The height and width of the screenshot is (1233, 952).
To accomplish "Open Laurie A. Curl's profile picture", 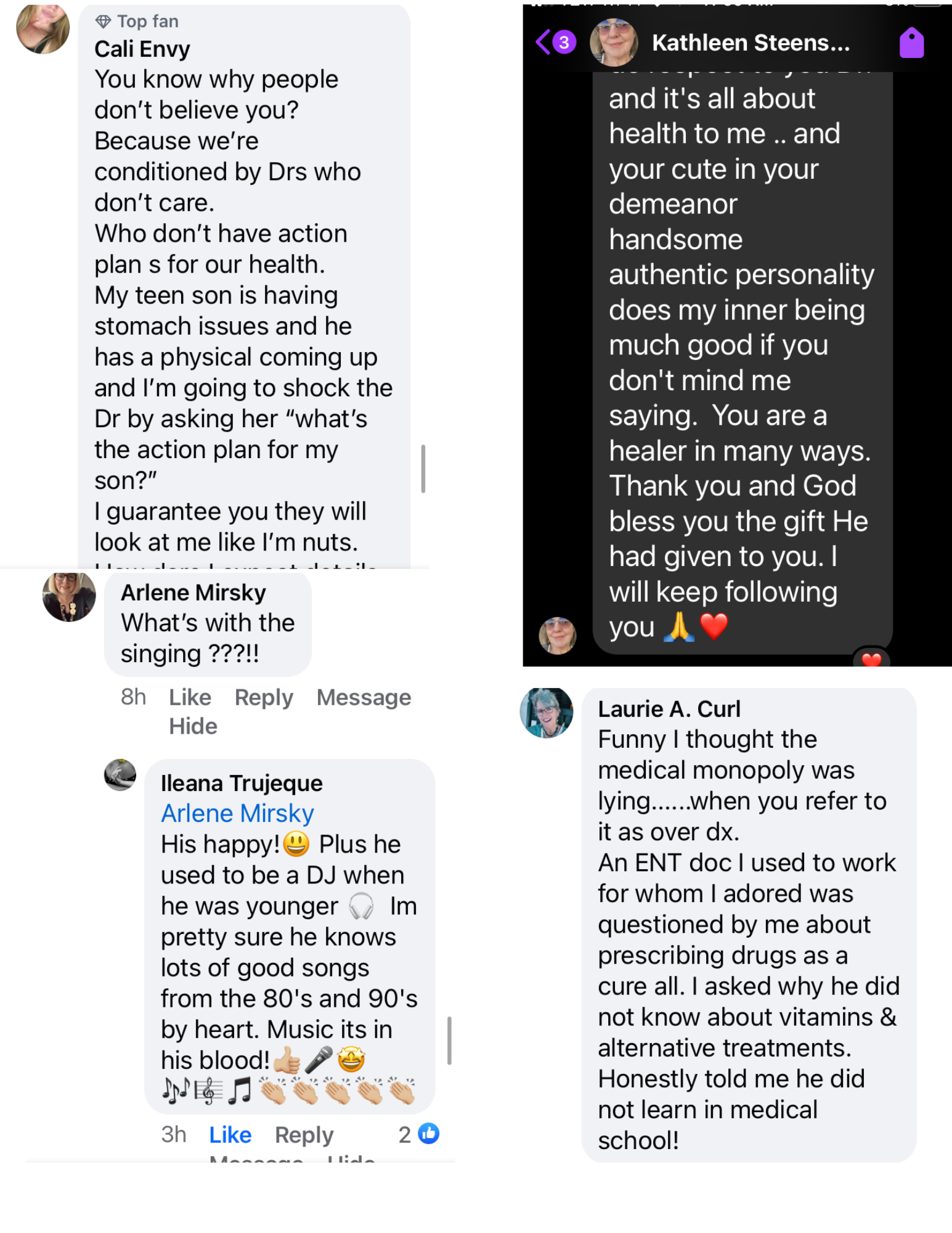I will 547,713.
